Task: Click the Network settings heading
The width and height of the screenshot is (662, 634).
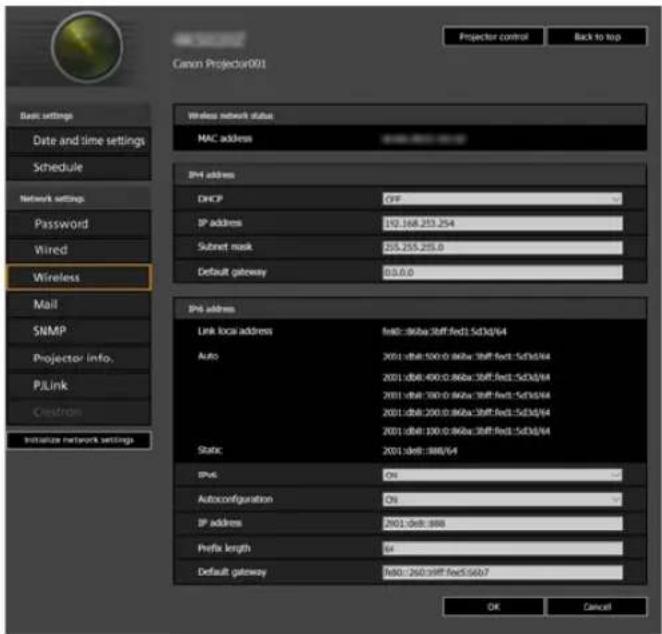Action: coord(52,198)
